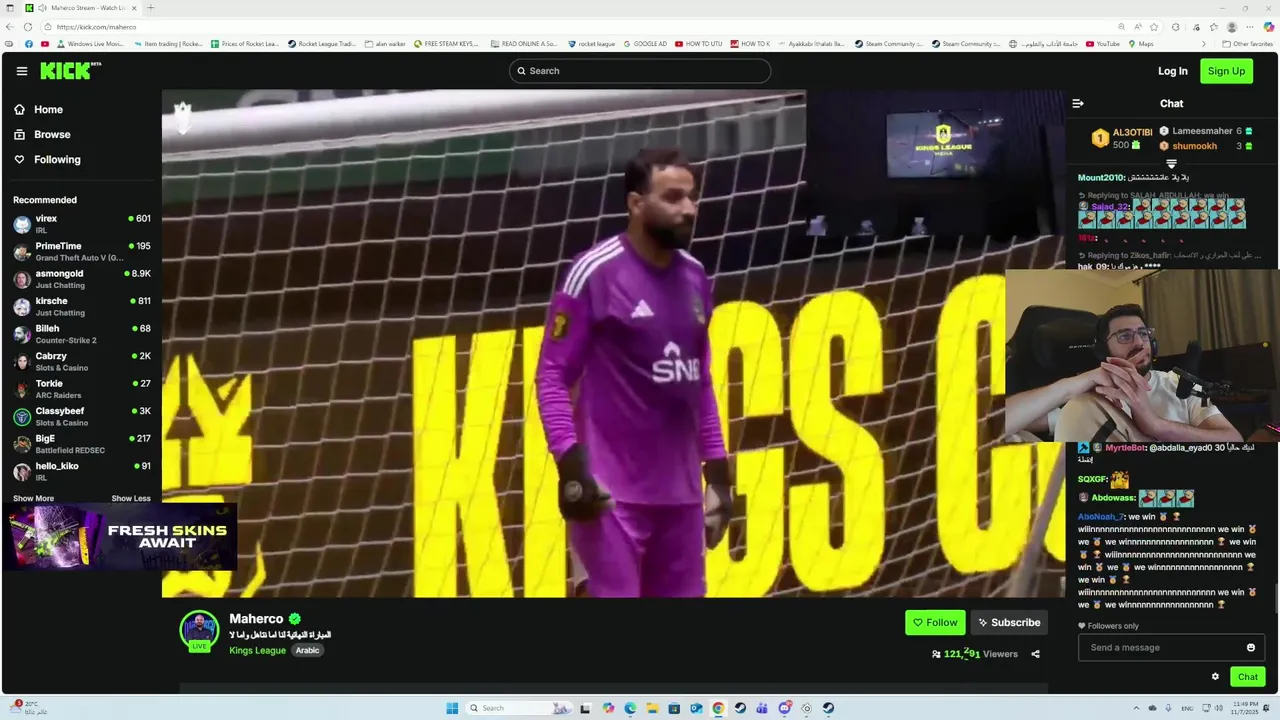
Task: Open chatter Mount2010's username
Action: tap(1100, 177)
